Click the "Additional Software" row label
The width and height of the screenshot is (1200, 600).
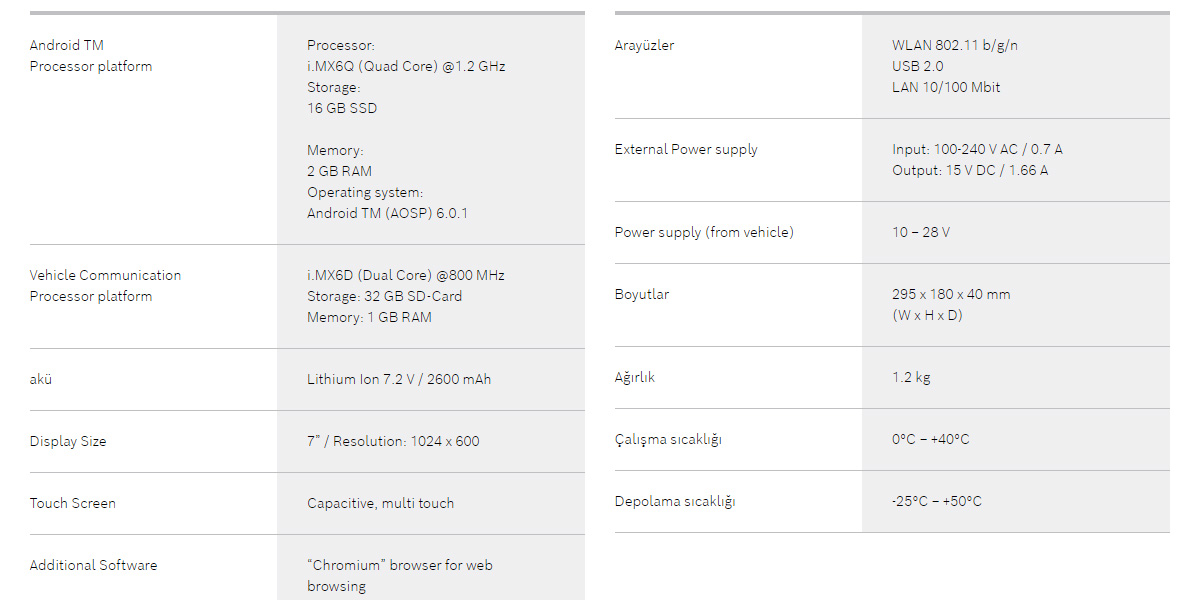(93, 565)
